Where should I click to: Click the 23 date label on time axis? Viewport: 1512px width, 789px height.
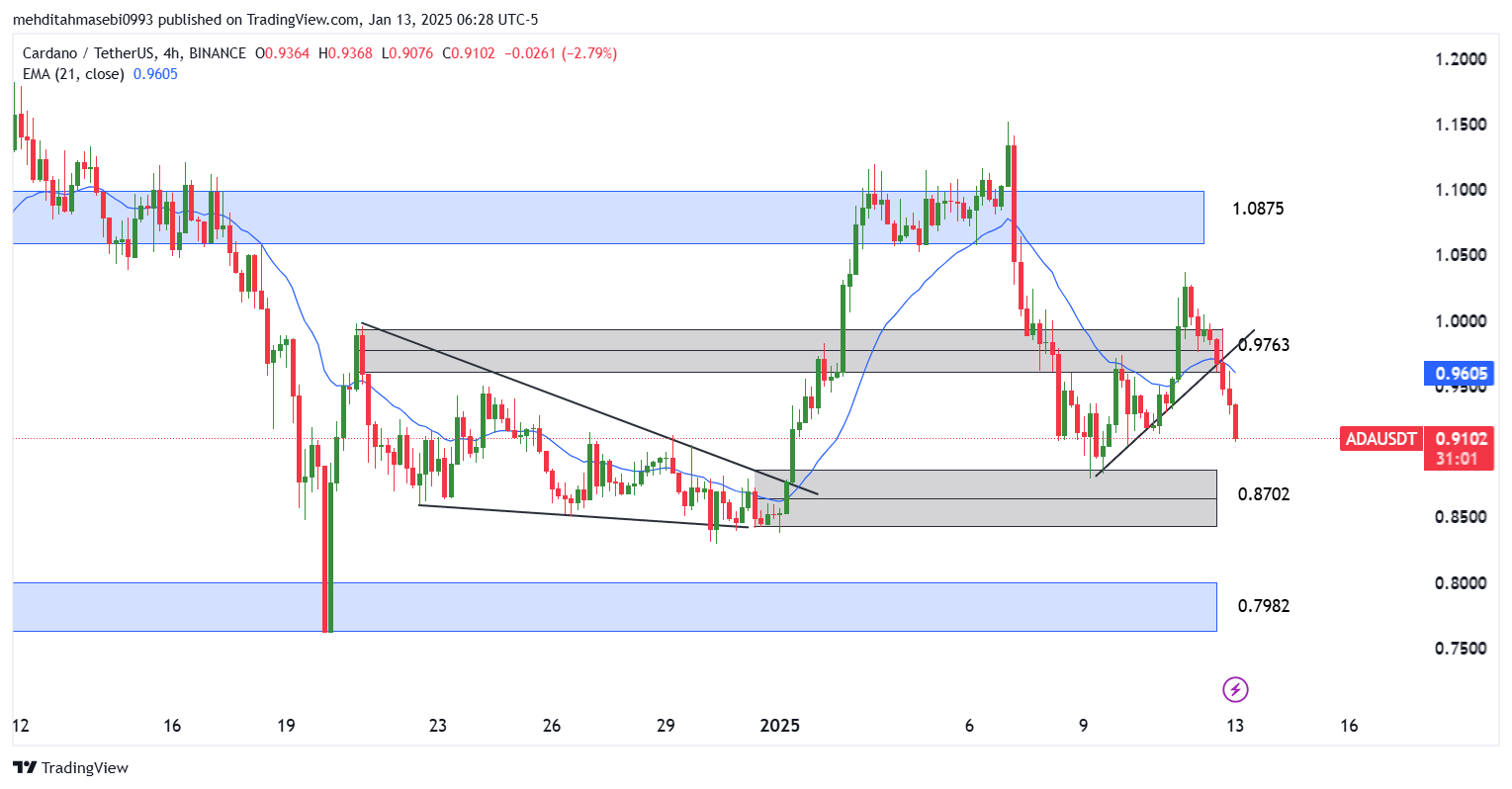[438, 726]
